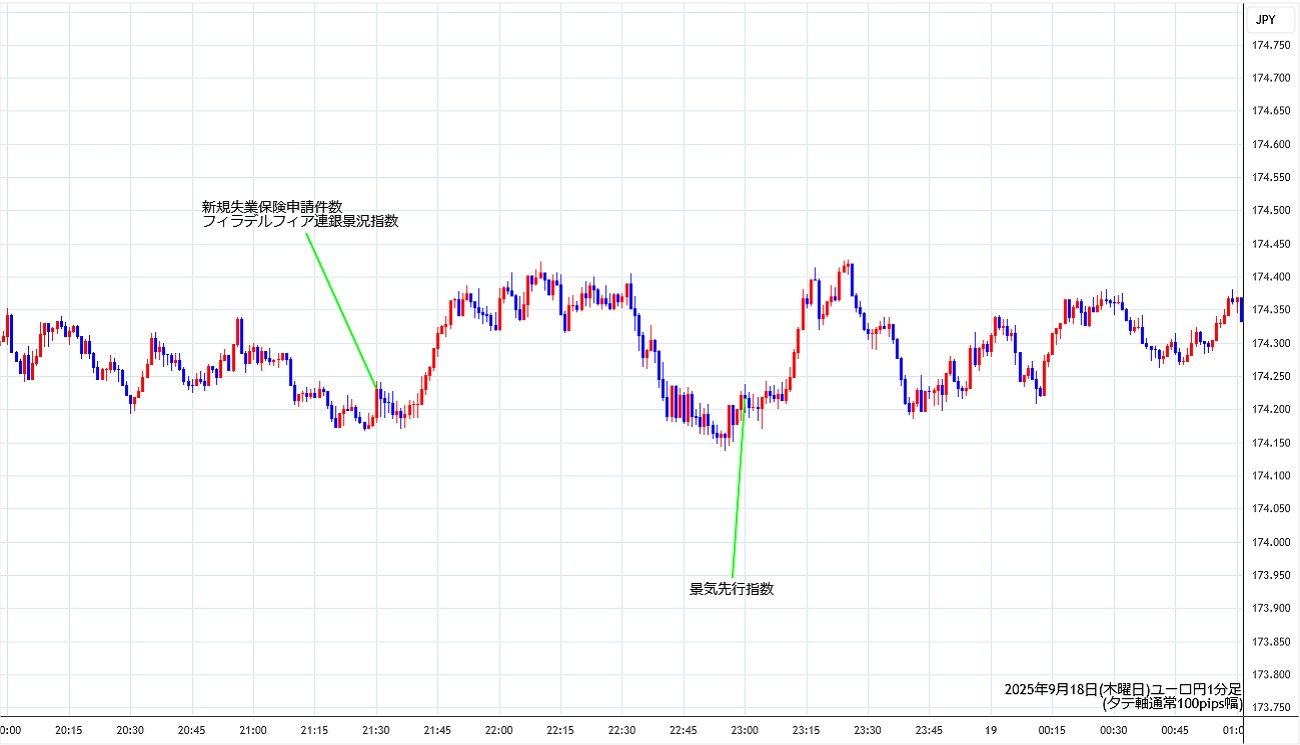The width and height of the screenshot is (1300, 745).
Task: Click the (タテ軸通常100pips幅) caption text
Action: tap(1172, 703)
